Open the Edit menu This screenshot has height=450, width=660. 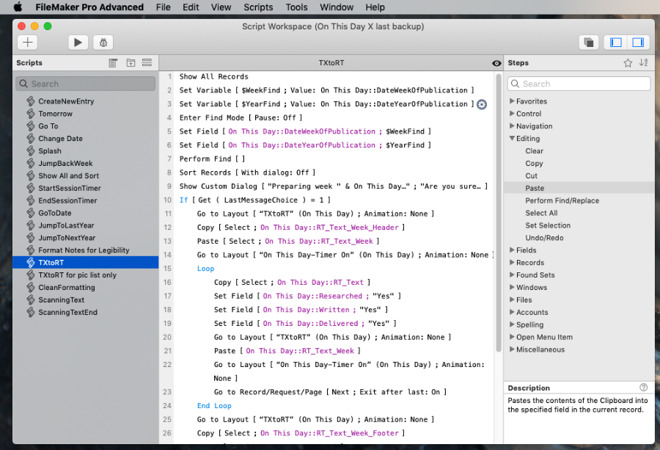190,7
